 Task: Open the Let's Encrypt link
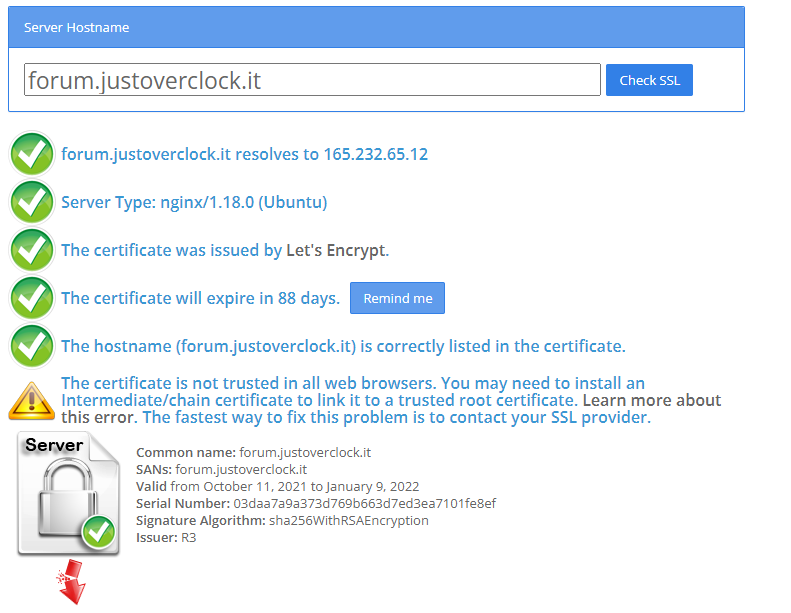pyautogui.click(x=335, y=250)
